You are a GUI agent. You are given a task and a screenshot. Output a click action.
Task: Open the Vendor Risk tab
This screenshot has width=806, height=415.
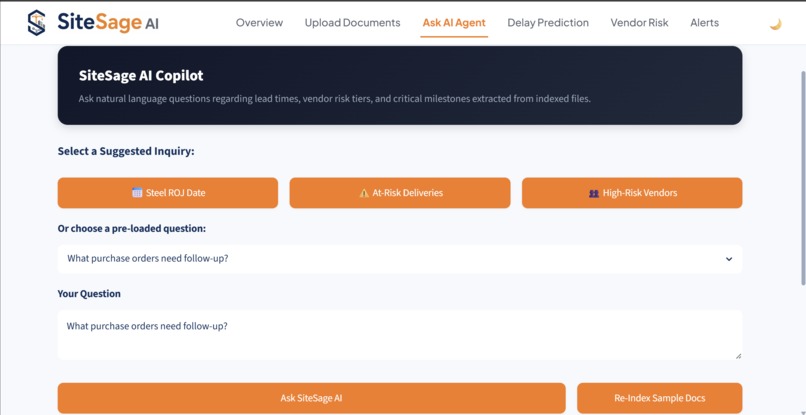tap(639, 23)
